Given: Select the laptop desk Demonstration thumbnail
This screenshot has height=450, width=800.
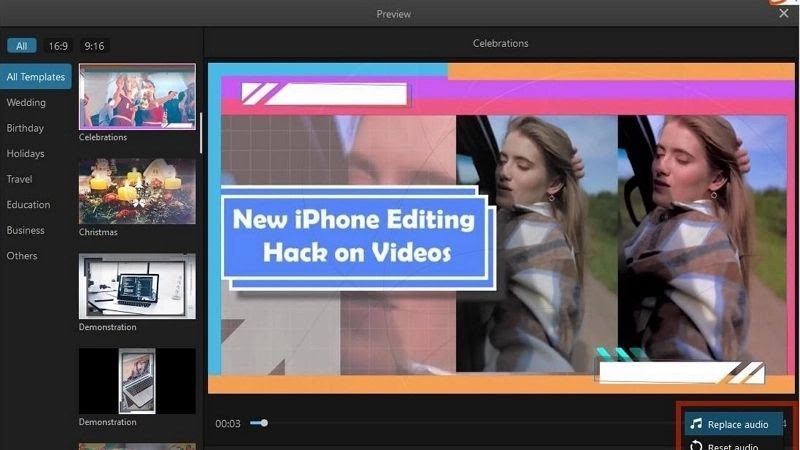Looking at the screenshot, I should (137, 286).
